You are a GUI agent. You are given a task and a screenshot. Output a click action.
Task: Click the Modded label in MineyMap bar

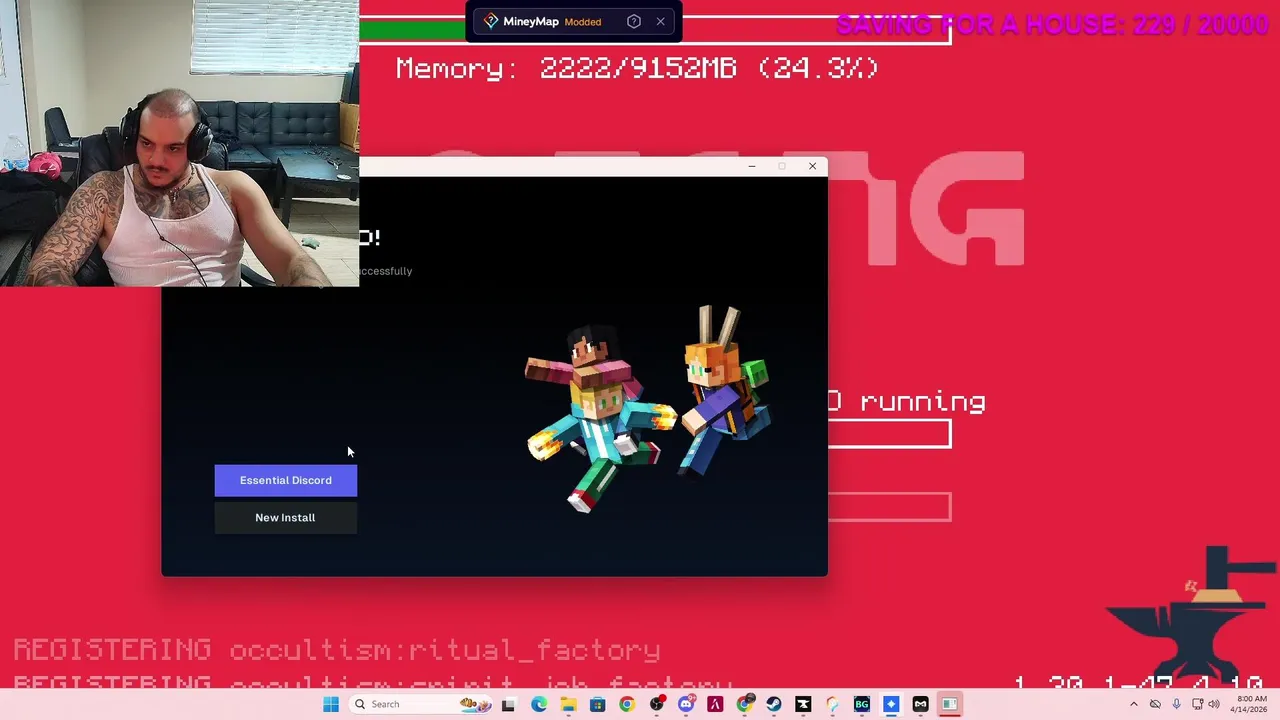pos(582,22)
